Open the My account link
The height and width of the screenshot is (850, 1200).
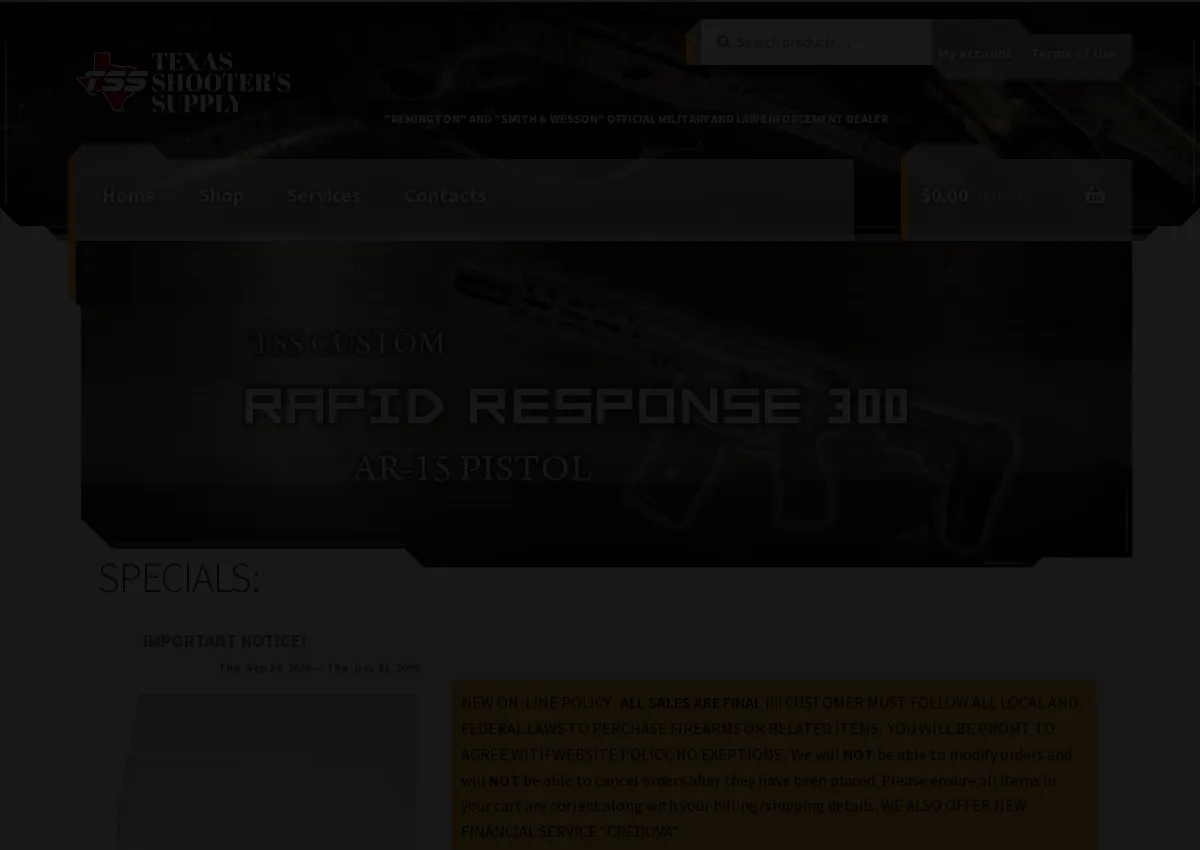tap(975, 53)
